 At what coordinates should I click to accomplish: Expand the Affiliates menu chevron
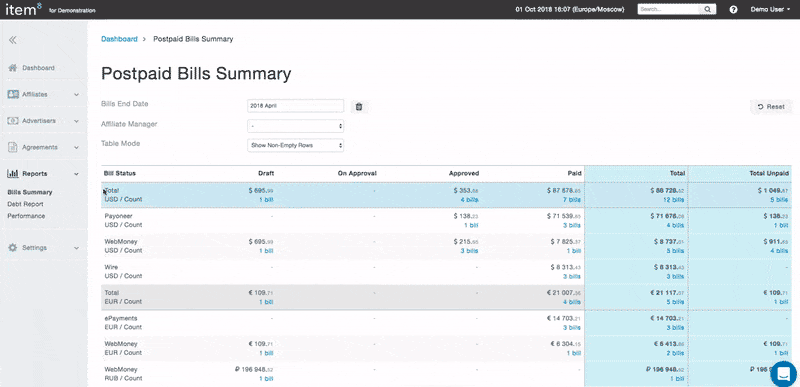coord(77,94)
